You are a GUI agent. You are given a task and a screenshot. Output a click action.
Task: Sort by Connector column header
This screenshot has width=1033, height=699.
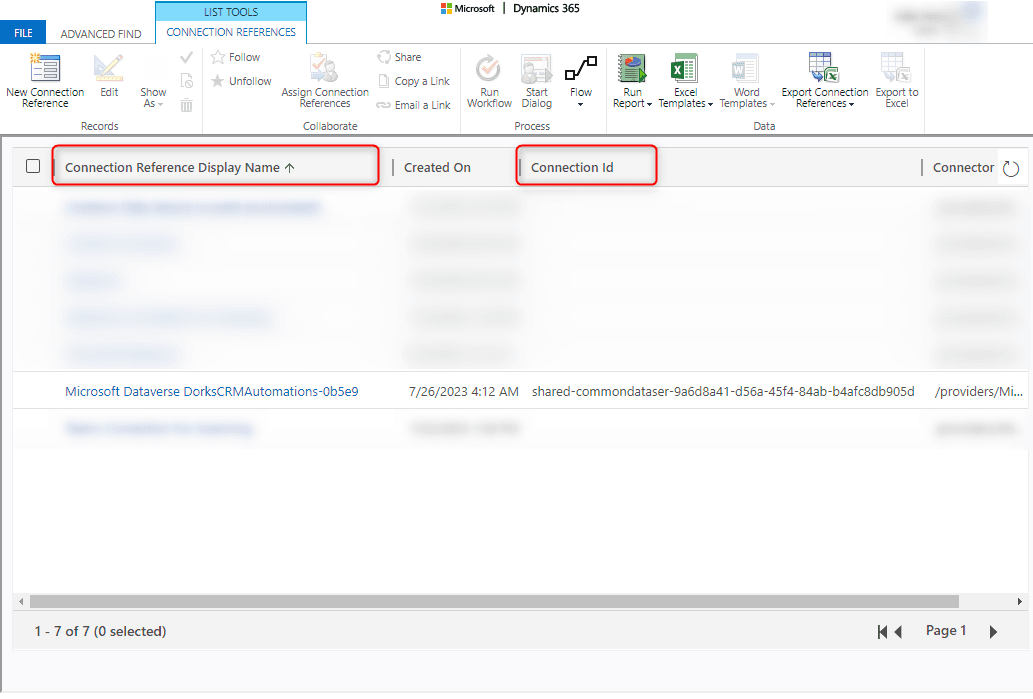963,168
